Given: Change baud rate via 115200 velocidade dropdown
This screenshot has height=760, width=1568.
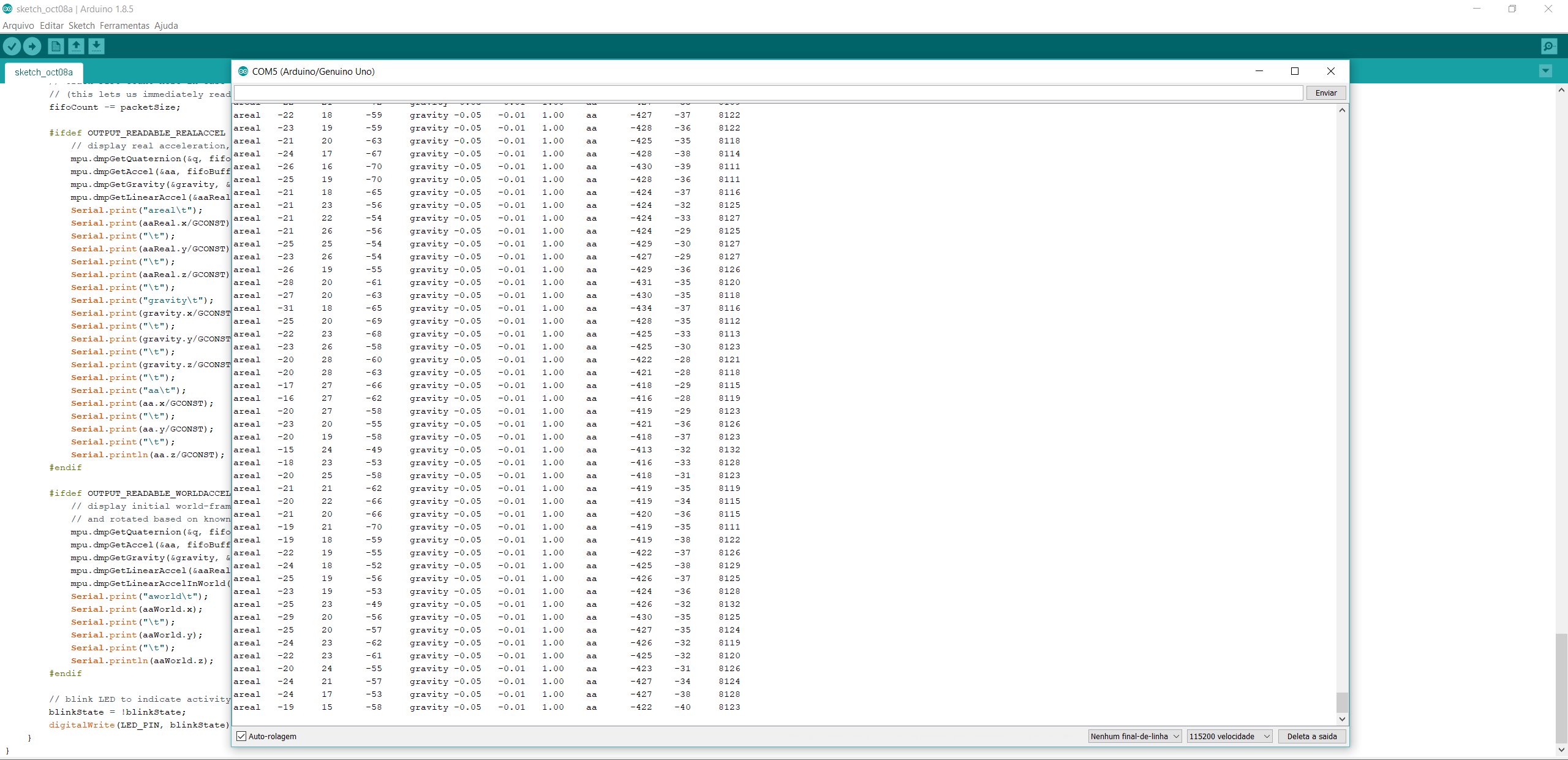Looking at the screenshot, I should pyautogui.click(x=1229, y=736).
